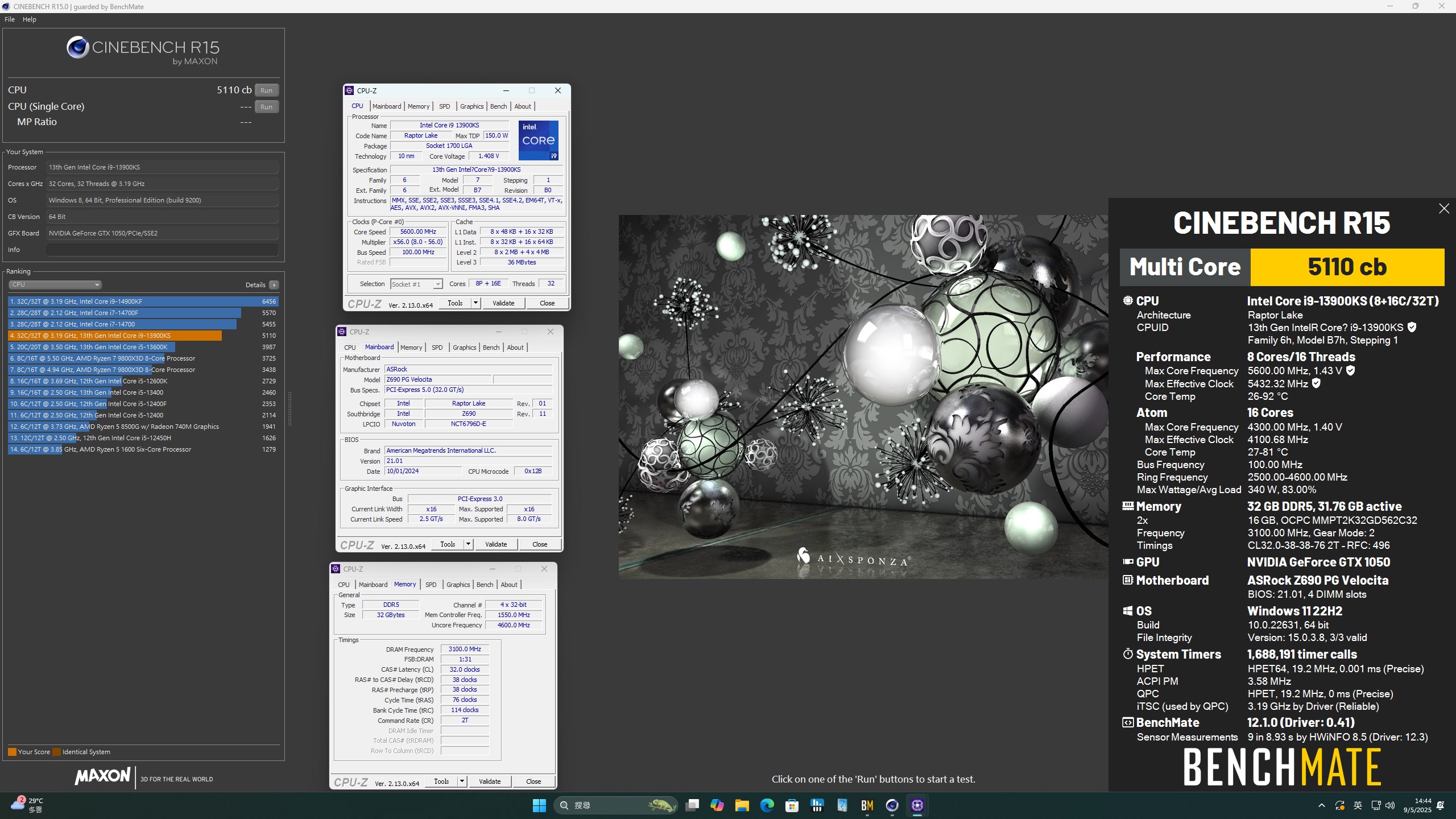
Task: Open Microsoft Store from the taskbar
Action: pyautogui.click(x=792, y=805)
